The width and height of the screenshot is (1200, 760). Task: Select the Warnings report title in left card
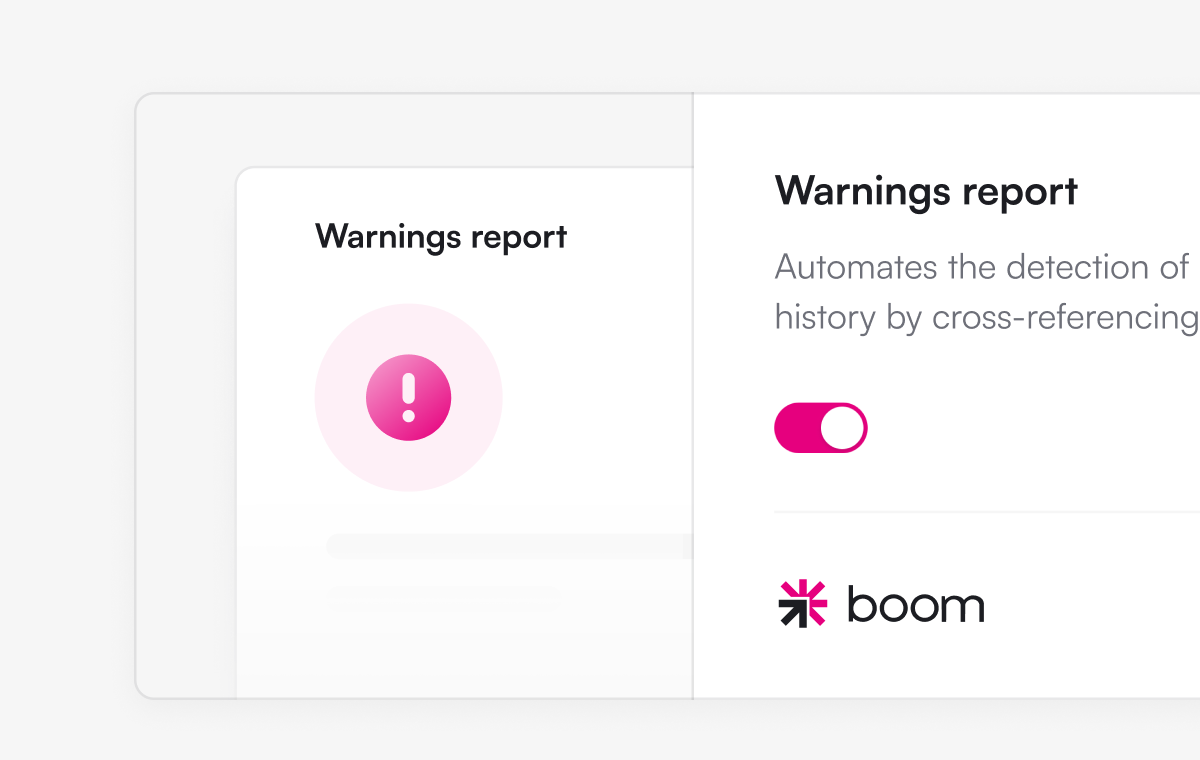pyautogui.click(x=441, y=237)
